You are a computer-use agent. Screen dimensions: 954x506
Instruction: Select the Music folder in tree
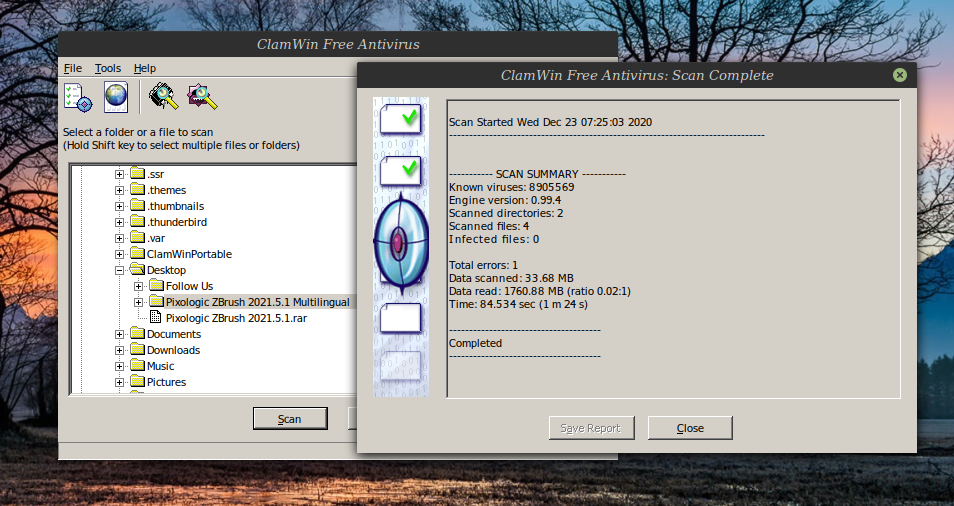[160, 366]
